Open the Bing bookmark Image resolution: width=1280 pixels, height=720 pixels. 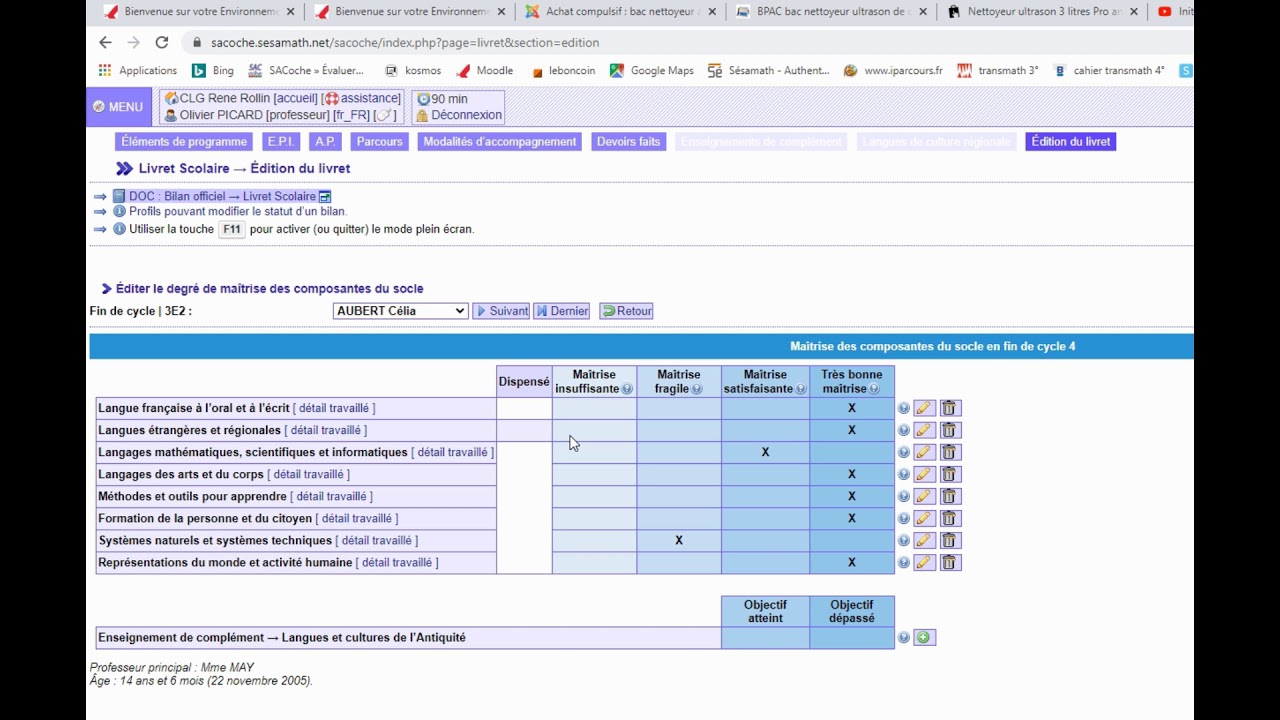tap(212, 71)
